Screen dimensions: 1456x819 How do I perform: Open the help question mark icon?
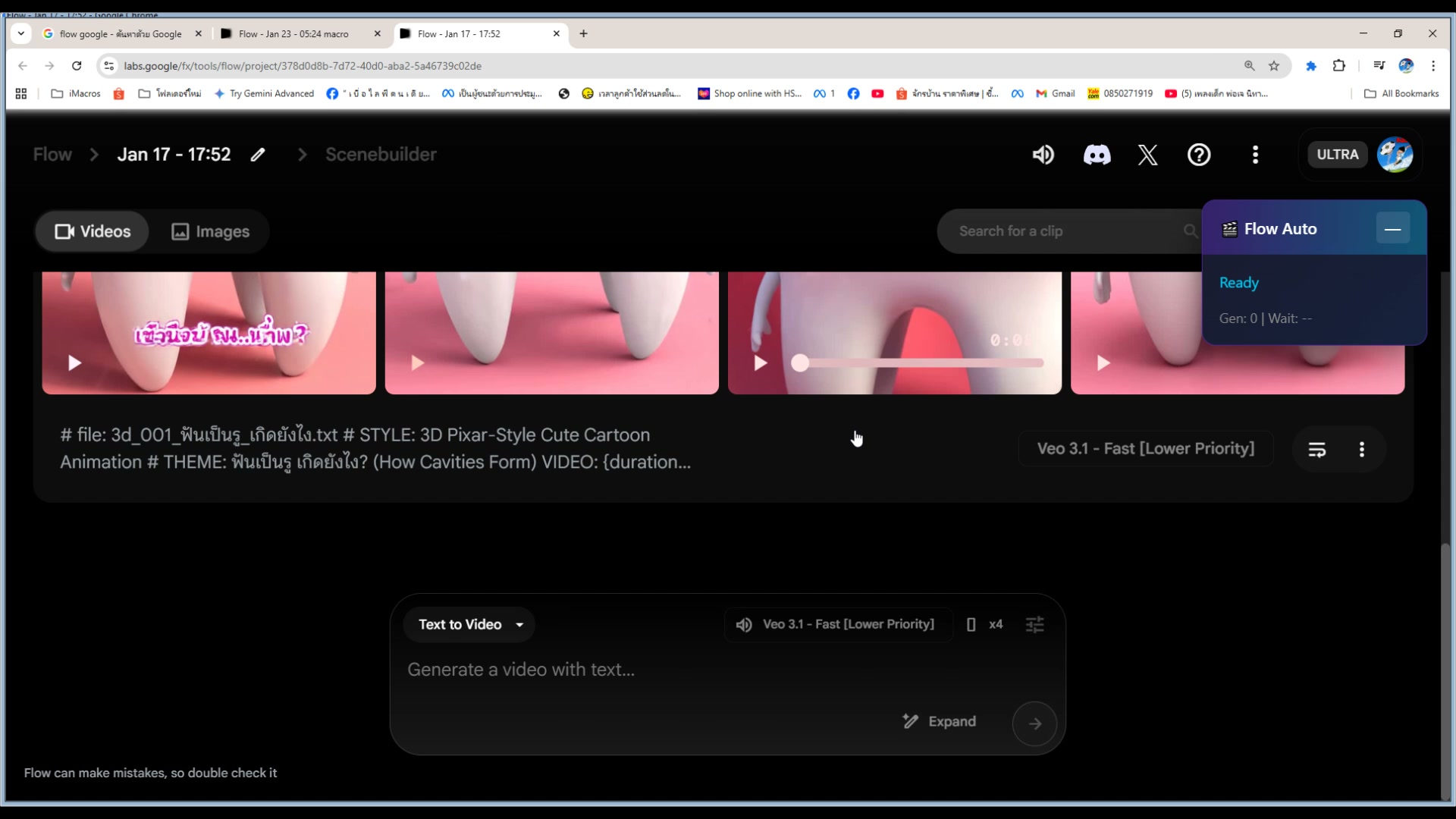tap(1198, 154)
